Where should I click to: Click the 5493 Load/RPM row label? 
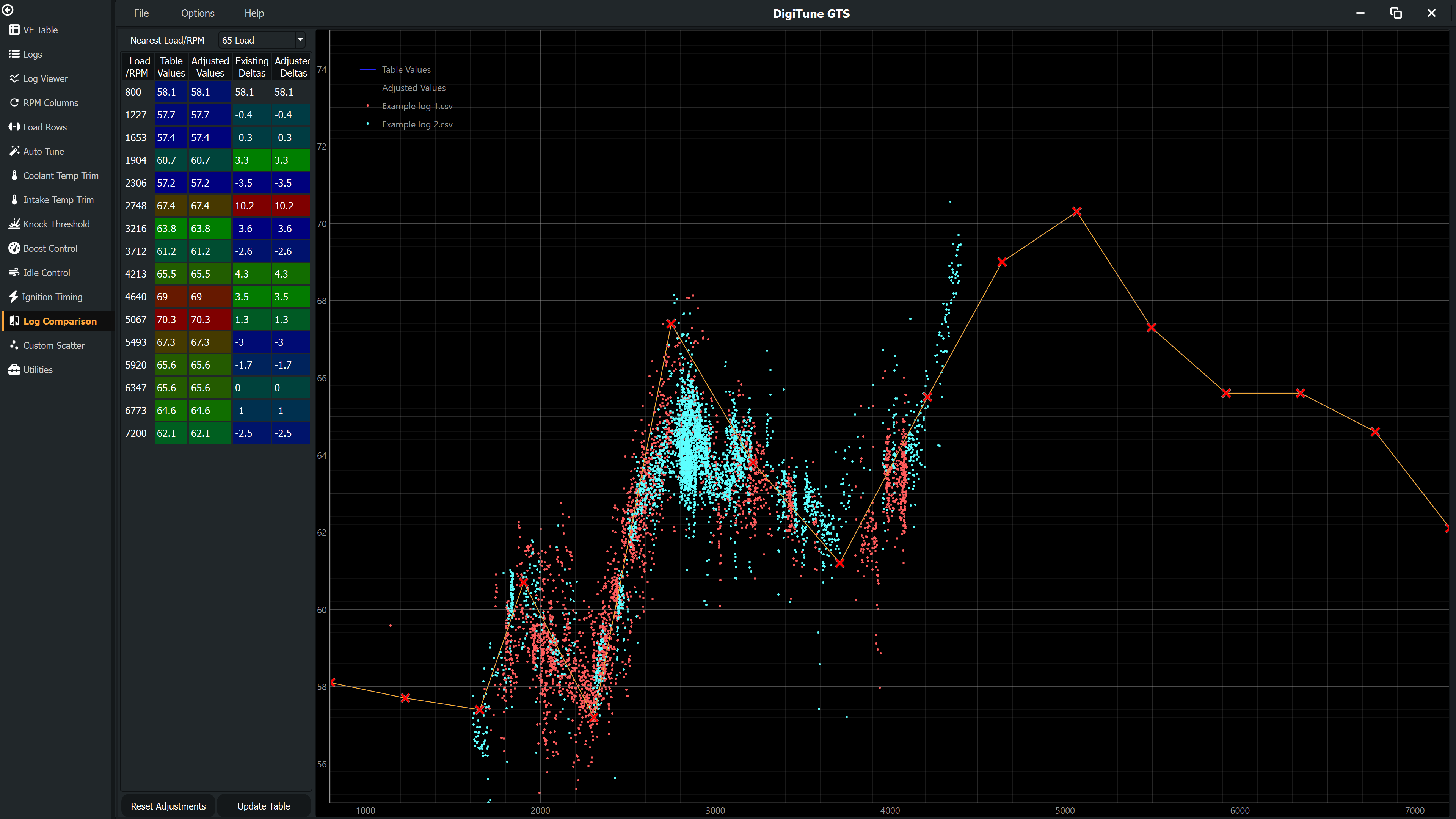pos(137,342)
